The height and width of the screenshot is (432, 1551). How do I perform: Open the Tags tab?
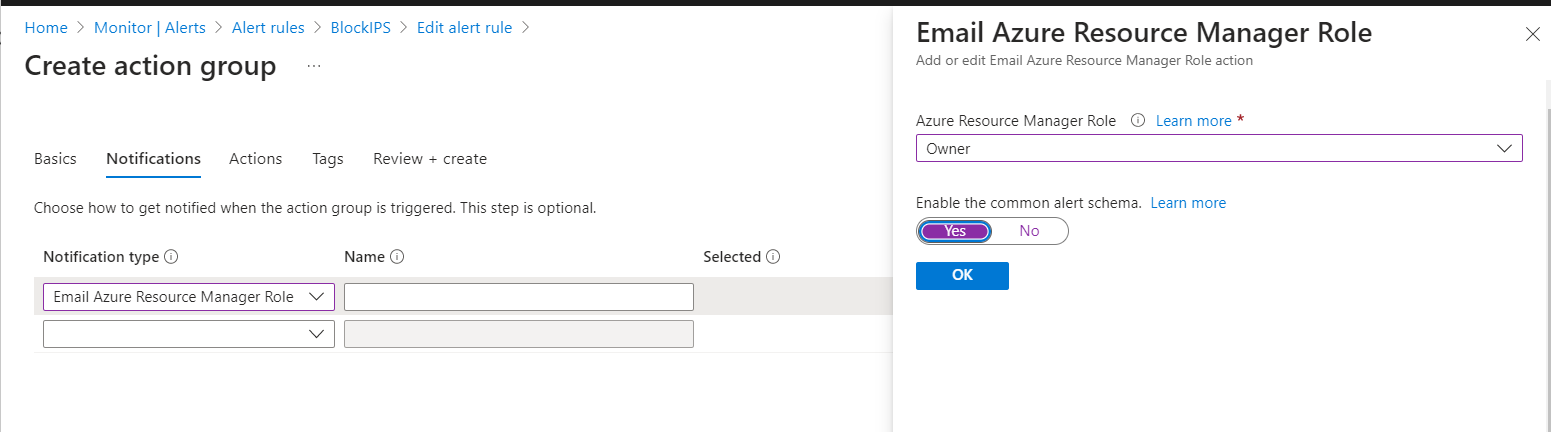tap(327, 158)
